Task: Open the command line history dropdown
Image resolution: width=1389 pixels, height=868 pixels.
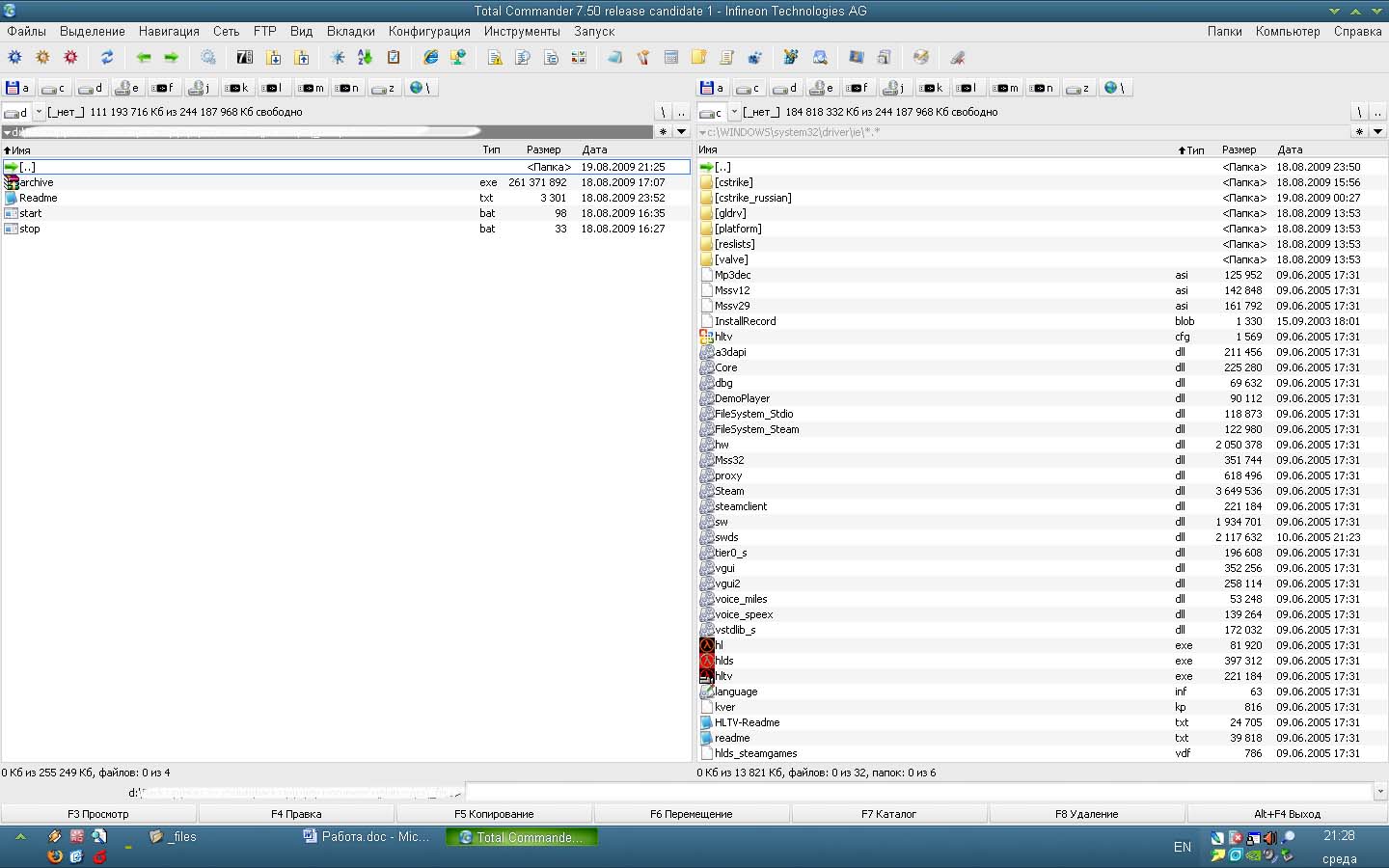Action: [1380, 792]
